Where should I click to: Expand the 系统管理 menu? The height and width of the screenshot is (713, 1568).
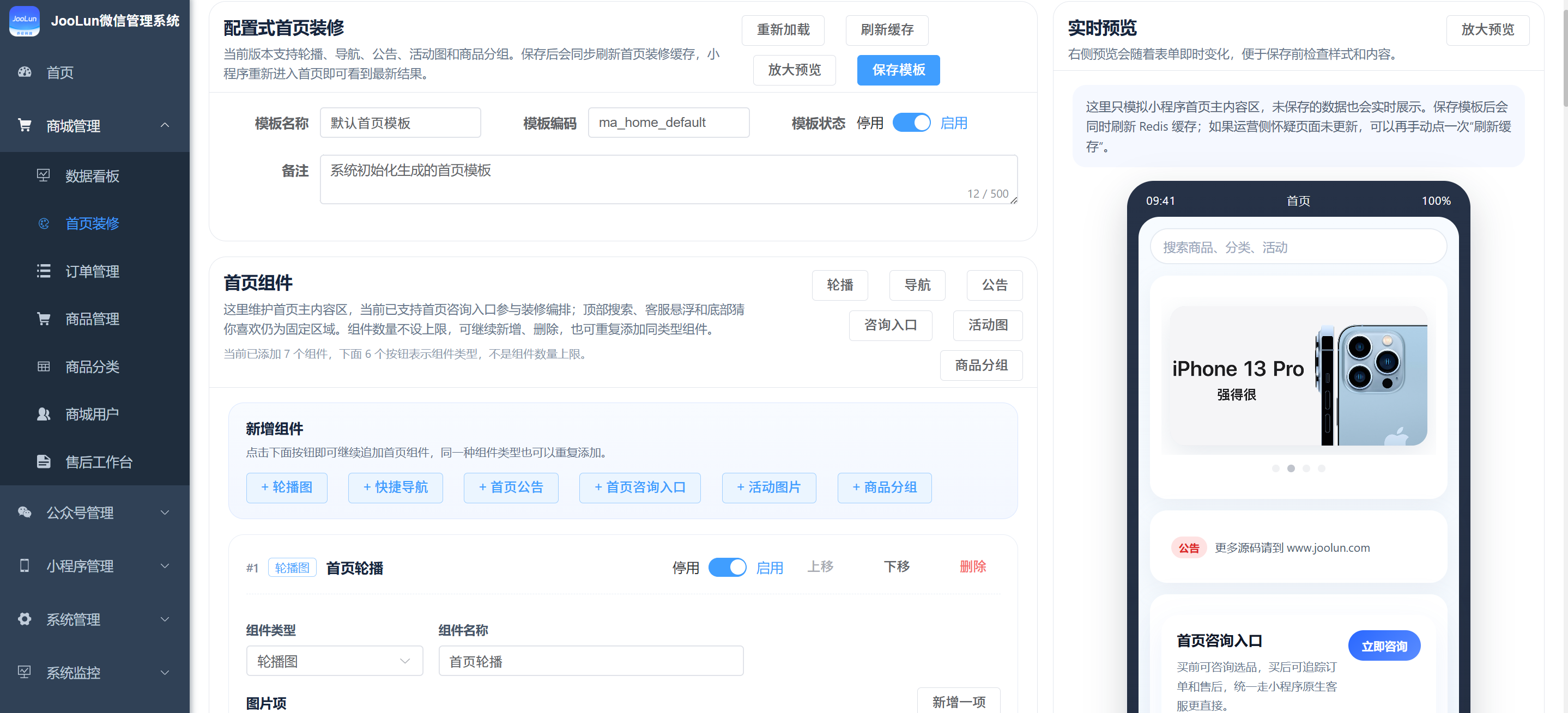pyautogui.click(x=94, y=619)
